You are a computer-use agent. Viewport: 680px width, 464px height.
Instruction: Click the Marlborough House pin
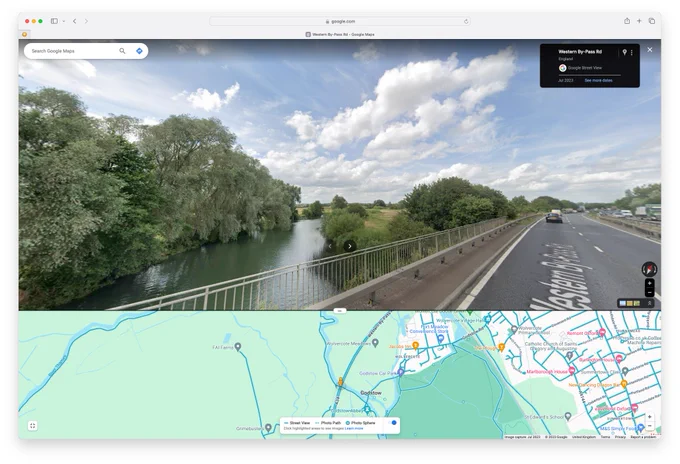point(572,370)
